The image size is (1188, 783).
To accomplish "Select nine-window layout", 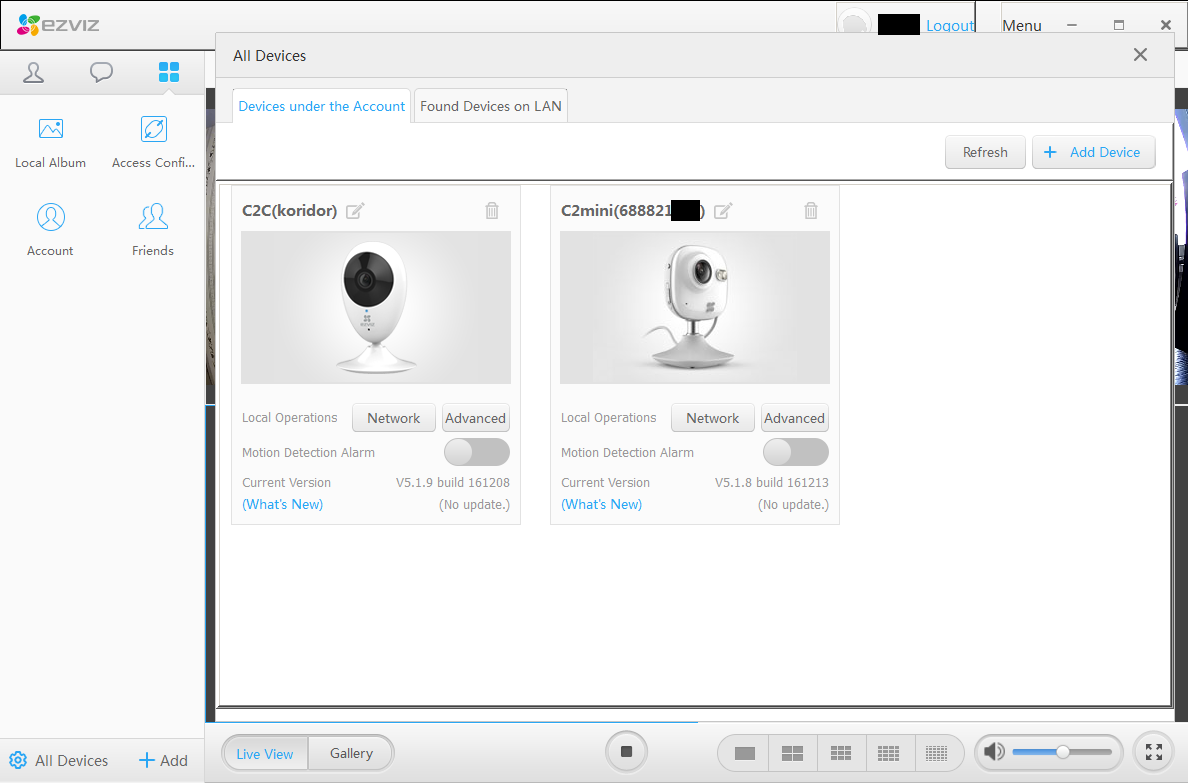I will [841, 753].
